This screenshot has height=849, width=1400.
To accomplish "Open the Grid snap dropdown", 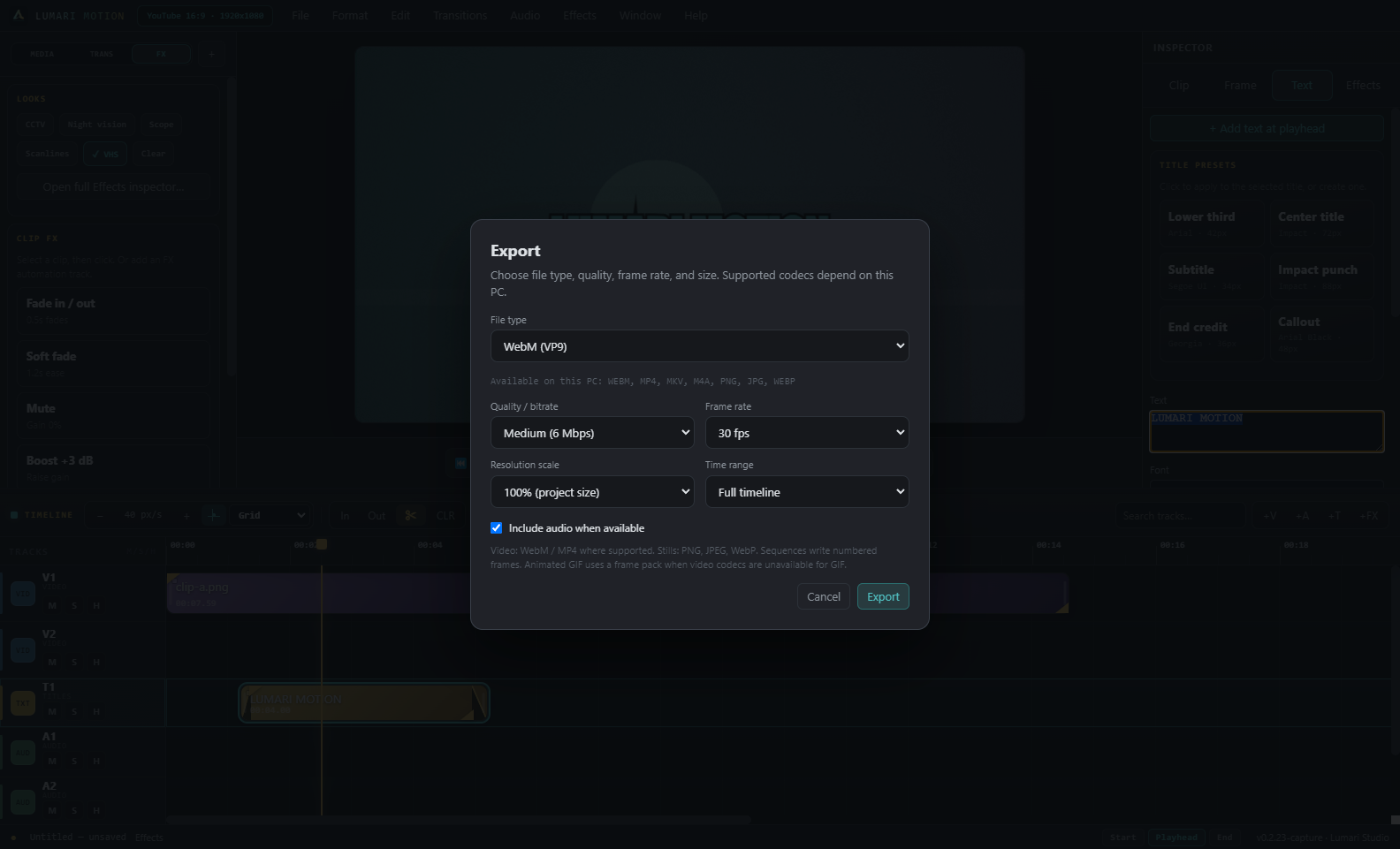I will [x=270, y=515].
